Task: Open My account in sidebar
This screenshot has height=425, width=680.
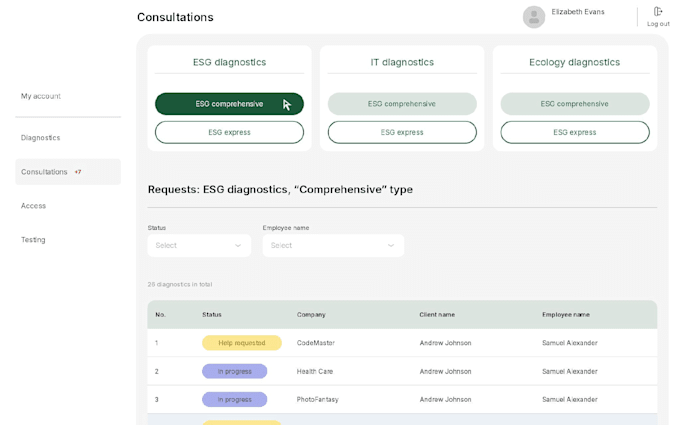Action: pyautogui.click(x=41, y=96)
